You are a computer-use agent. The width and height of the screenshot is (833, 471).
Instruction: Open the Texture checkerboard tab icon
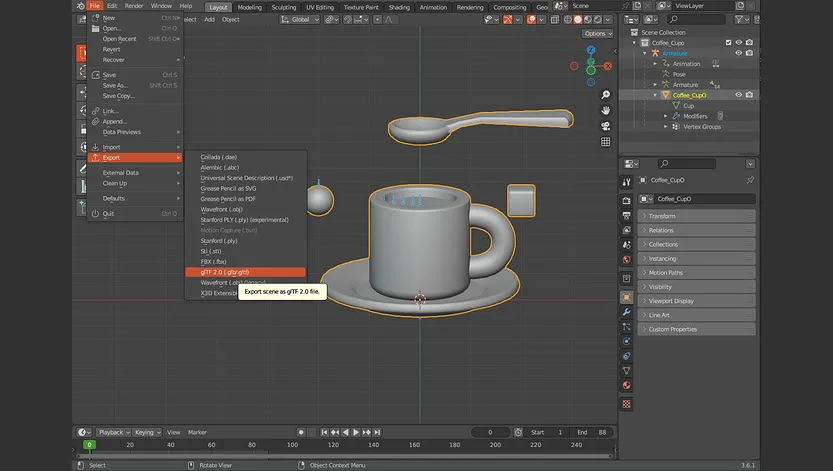pyautogui.click(x=626, y=404)
